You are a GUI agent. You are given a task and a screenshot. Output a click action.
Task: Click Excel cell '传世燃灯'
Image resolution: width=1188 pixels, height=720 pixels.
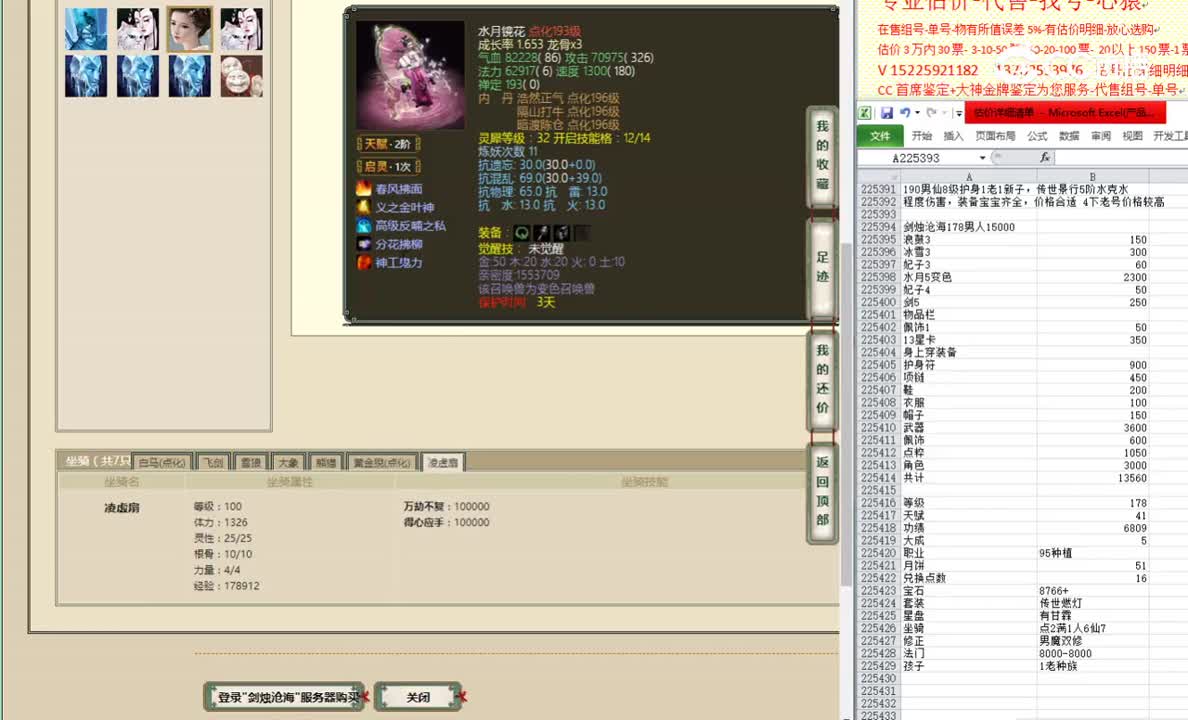click(x=1093, y=603)
